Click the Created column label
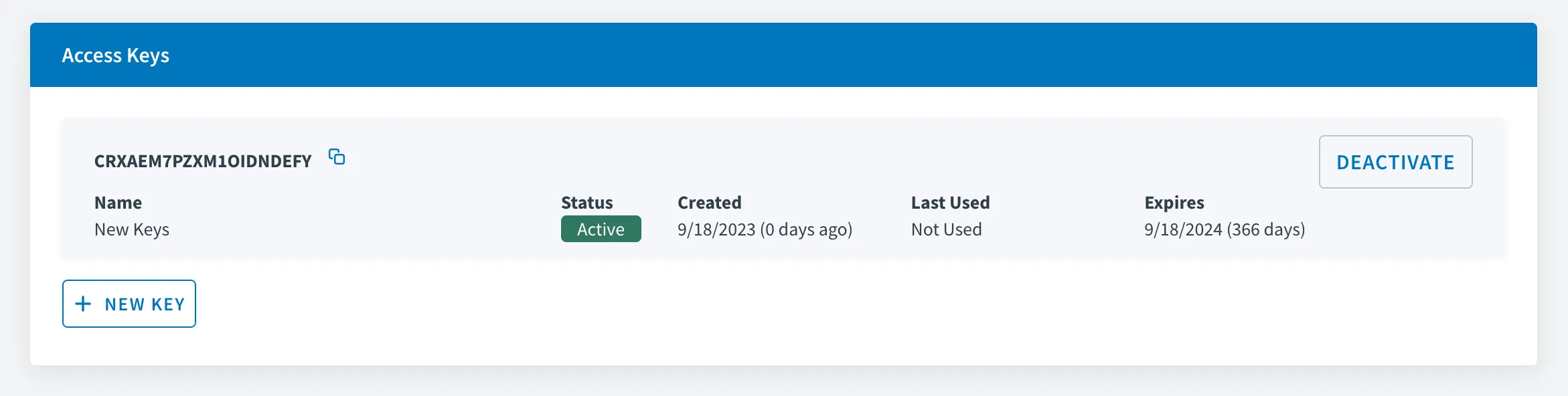 point(710,203)
